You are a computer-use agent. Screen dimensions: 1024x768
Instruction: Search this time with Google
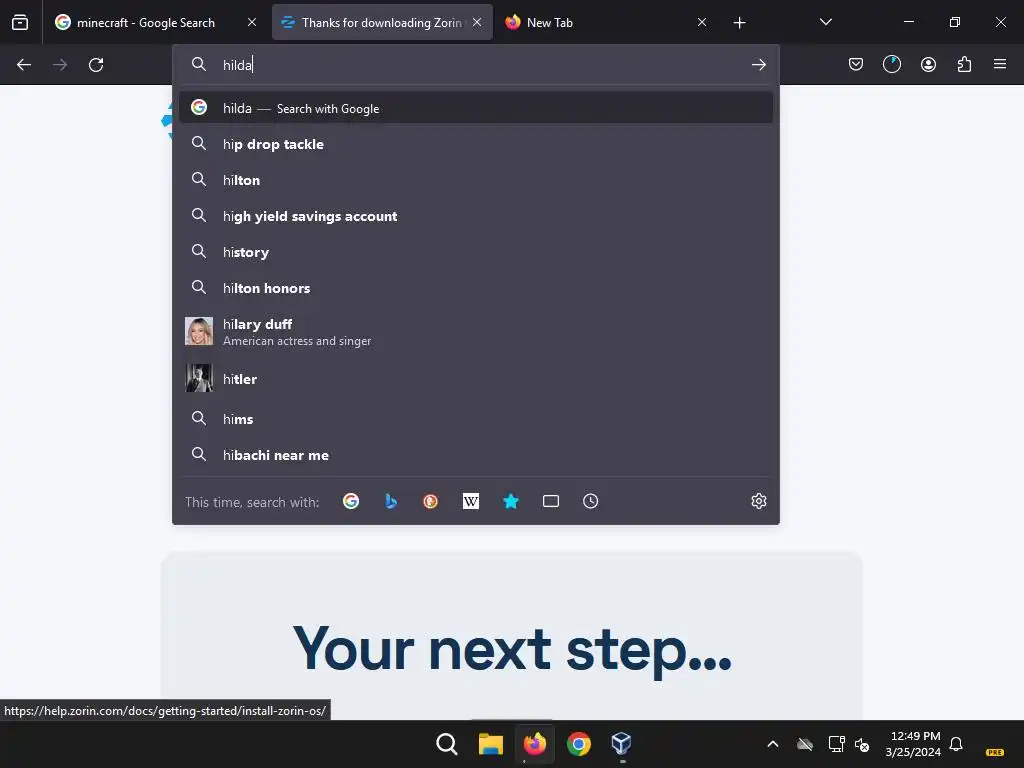(x=351, y=501)
